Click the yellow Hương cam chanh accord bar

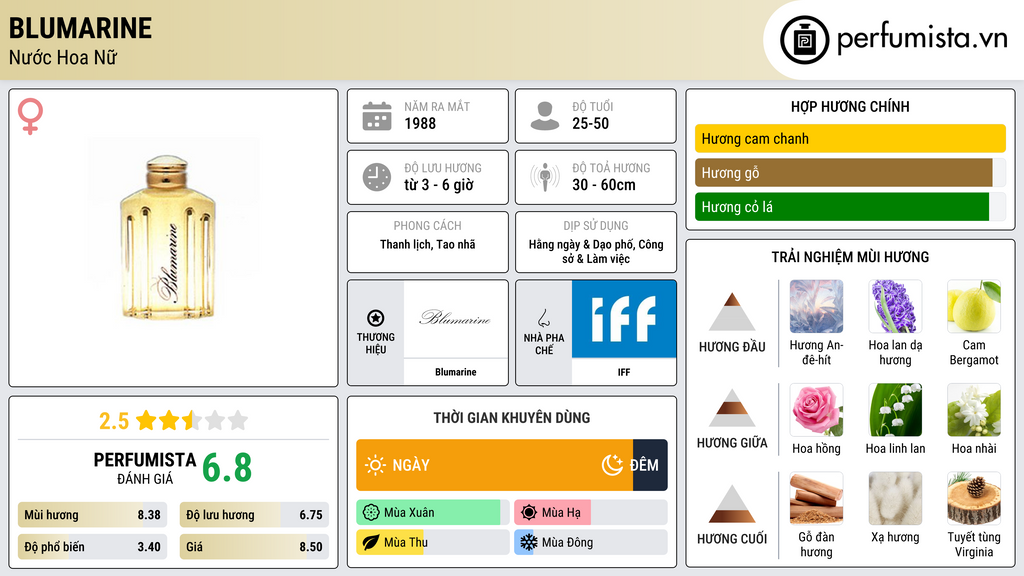click(850, 138)
